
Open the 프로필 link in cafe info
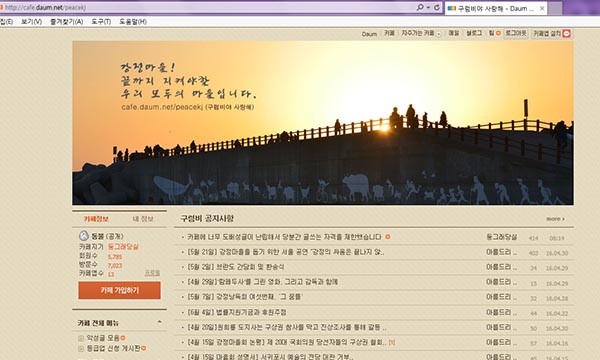coord(152,273)
